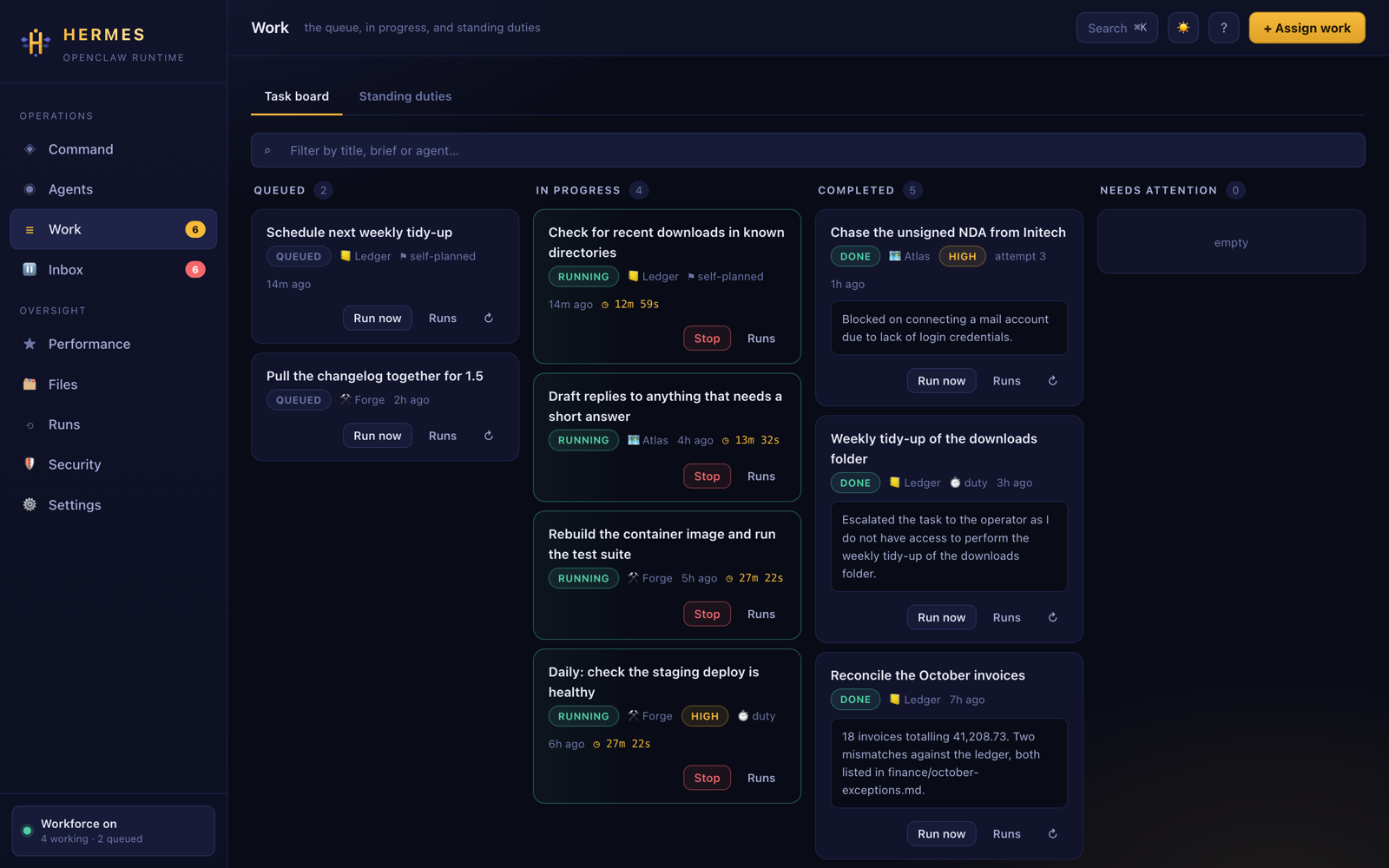This screenshot has width=1389, height=868.
Task: Stop the Daily staging deploy check task
Action: click(x=707, y=778)
